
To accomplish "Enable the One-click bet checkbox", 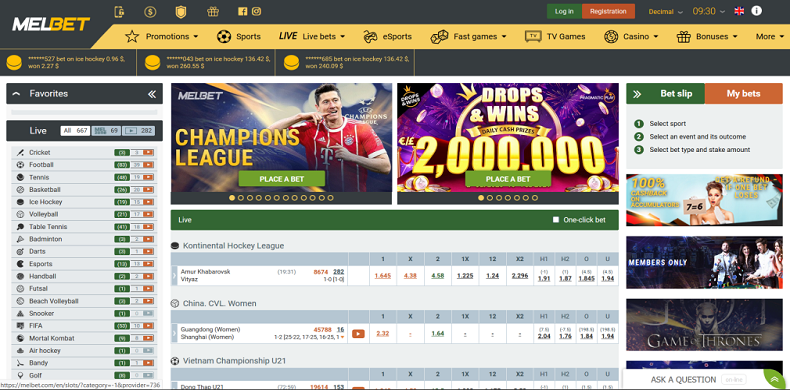I will [556, 220].
